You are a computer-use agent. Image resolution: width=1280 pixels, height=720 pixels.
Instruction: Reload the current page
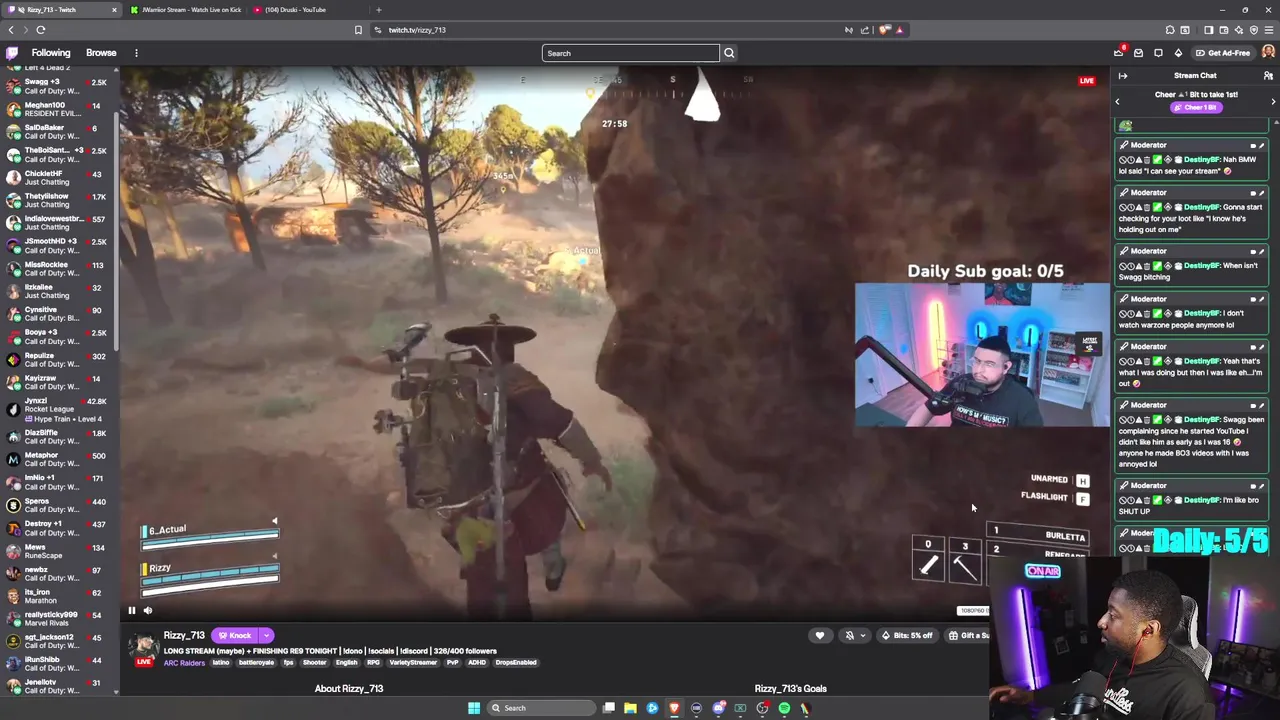tap(41, 30)
